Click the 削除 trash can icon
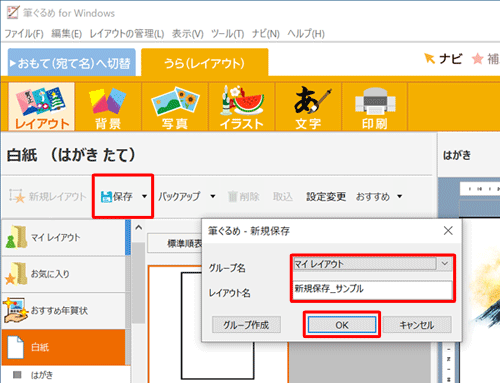This screenshot has width=500, height=383. click(x=232, y=196)
